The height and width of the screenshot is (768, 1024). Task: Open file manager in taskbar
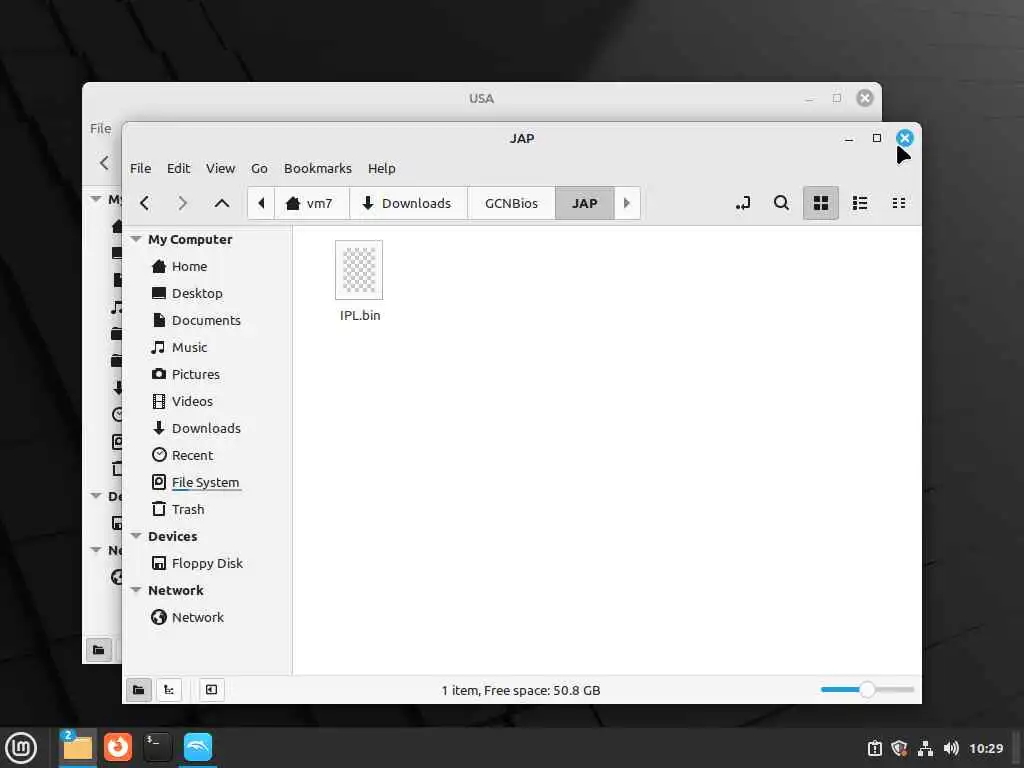pyautogui.click(x=78, y=748)
